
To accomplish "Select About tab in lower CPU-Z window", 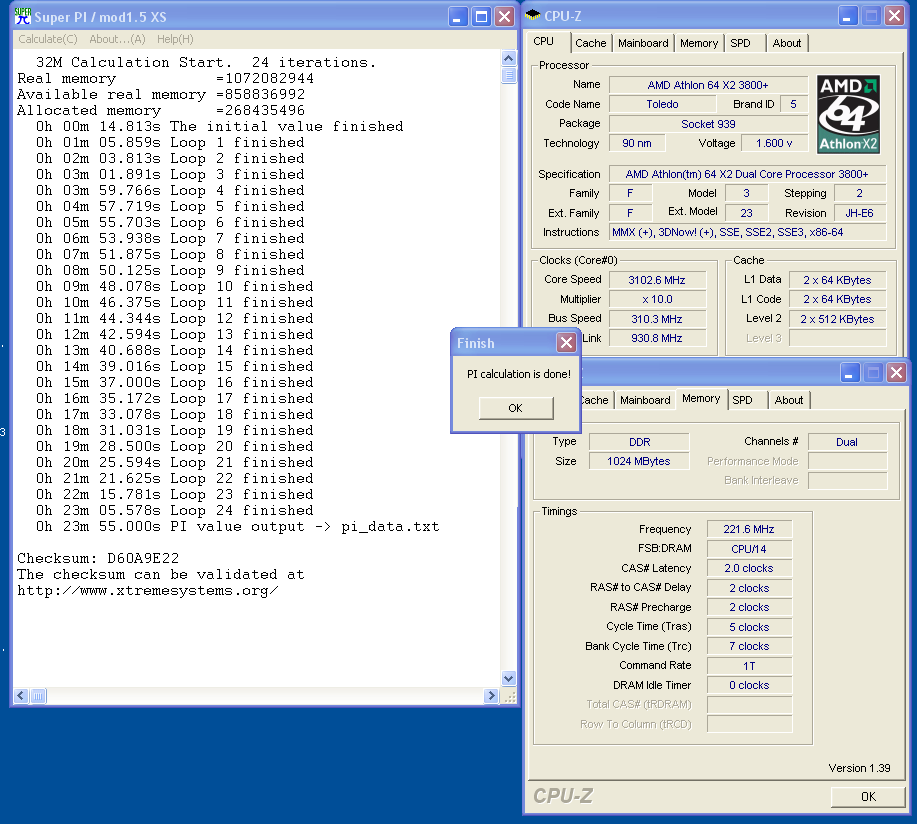I will click(x=789, y=400).
